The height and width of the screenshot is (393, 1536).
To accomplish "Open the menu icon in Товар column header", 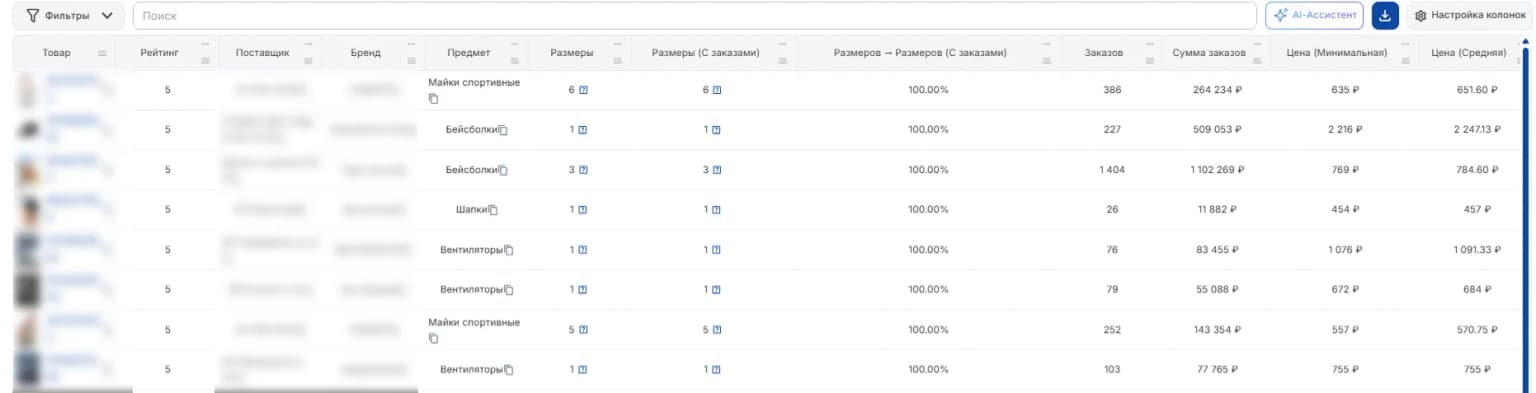I will point(102,53).
